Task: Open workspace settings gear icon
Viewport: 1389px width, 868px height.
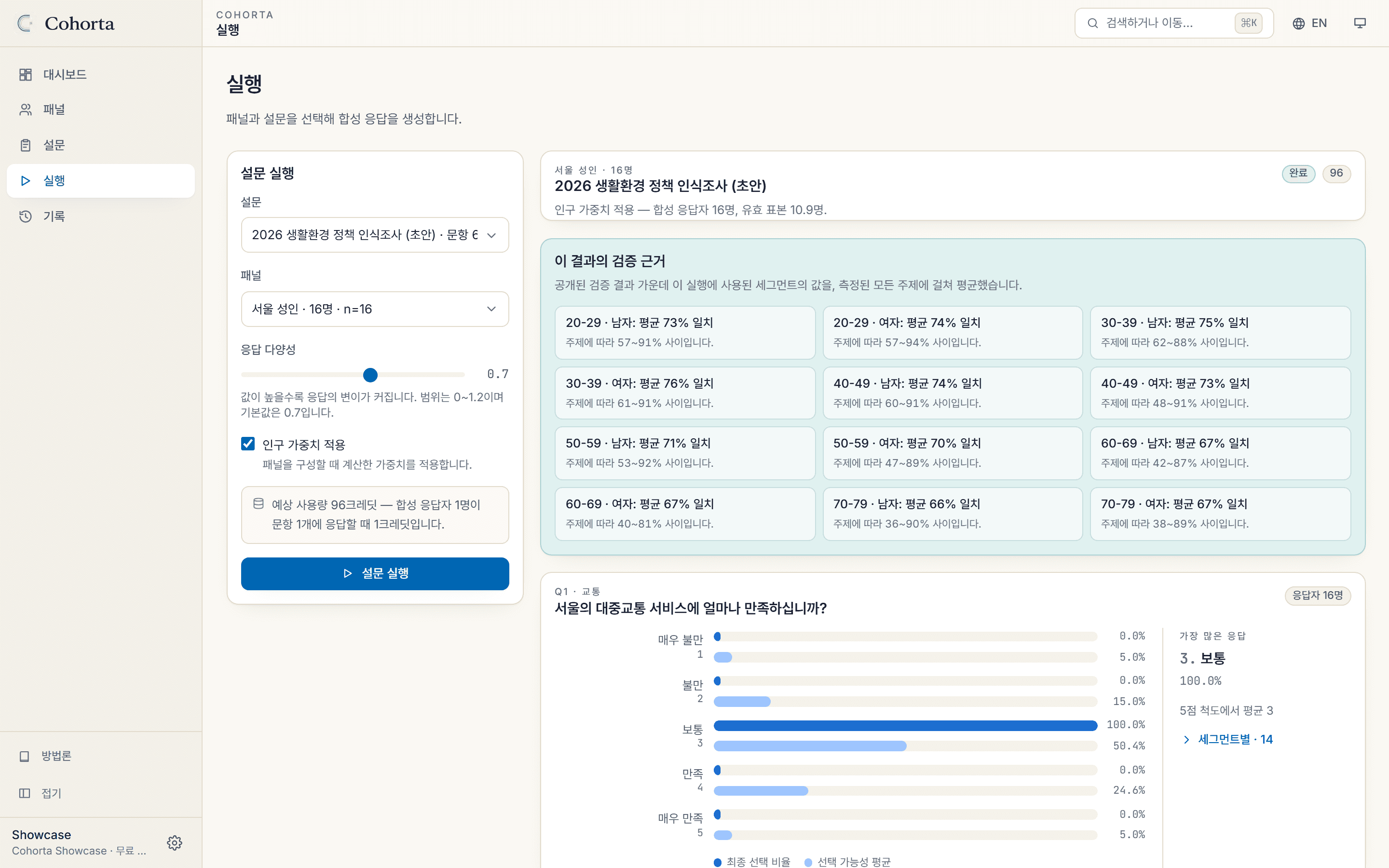Action: click(x=175, y=842)
